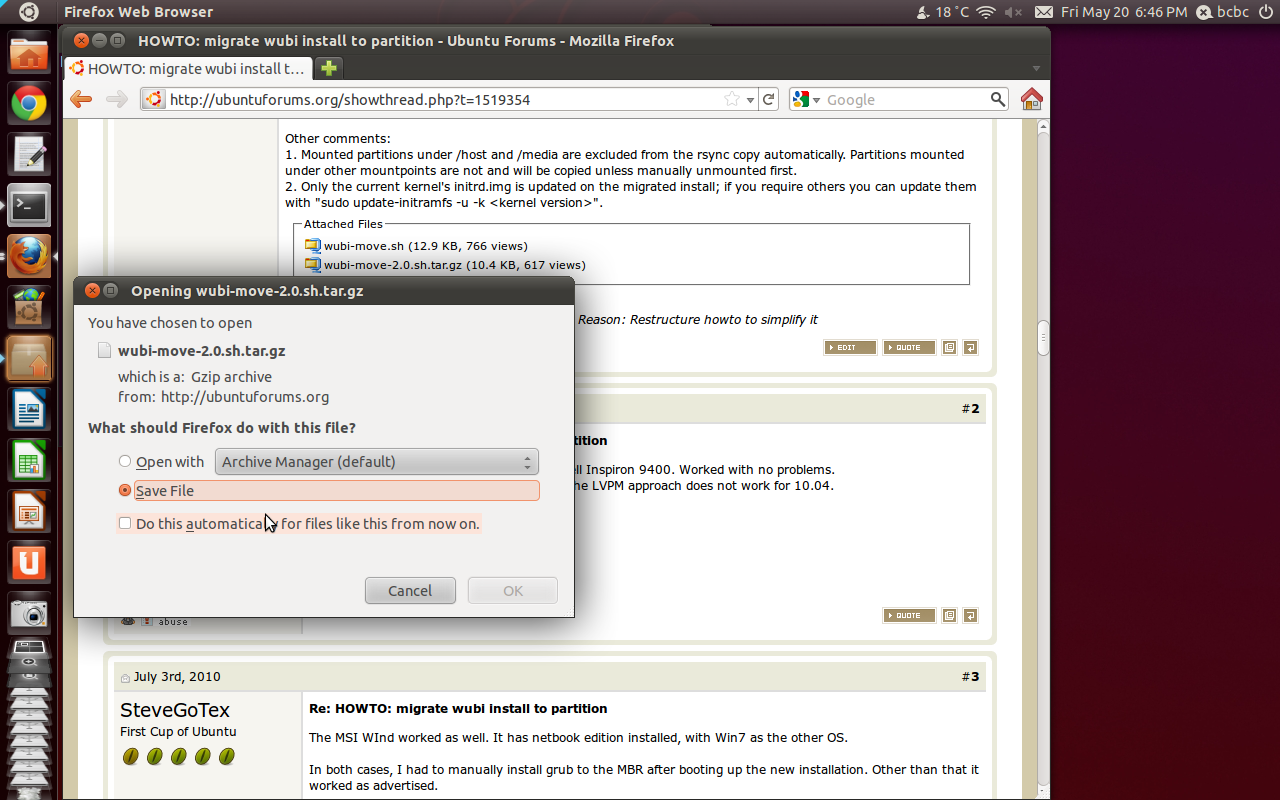Viewport: 1280px width, 800px height.
Task: Open a new tab with the green plus button
Action: tap(328, 68)
